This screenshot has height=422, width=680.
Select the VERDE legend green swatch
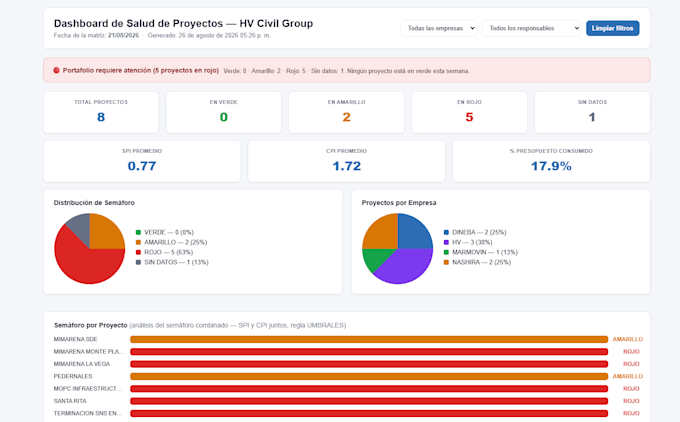tap(138, 232)
